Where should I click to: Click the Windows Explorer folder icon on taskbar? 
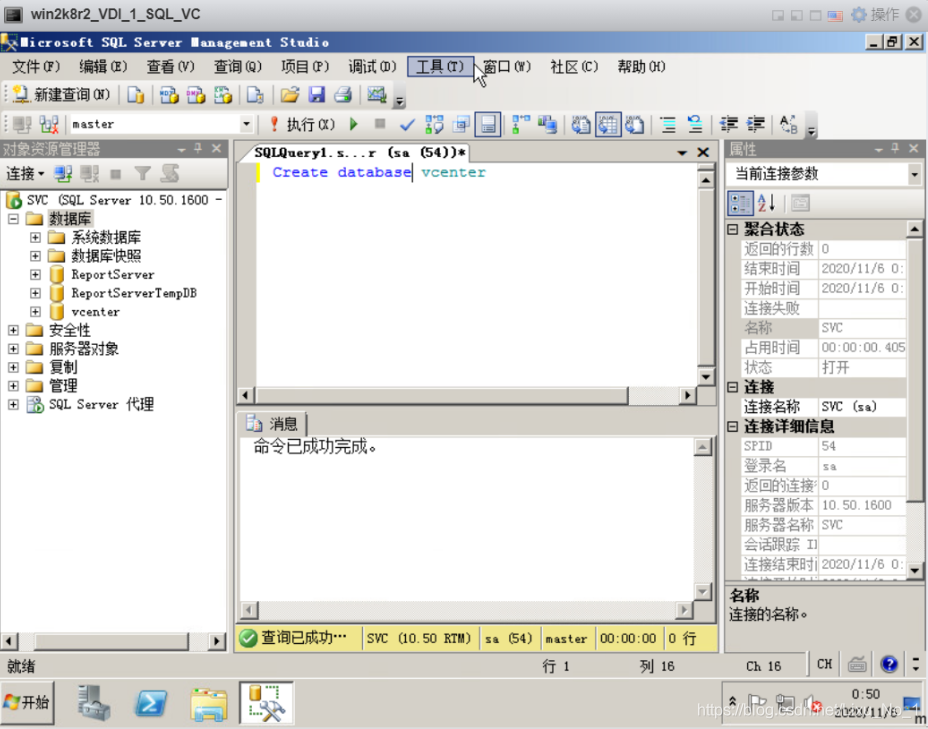(208, 704)
